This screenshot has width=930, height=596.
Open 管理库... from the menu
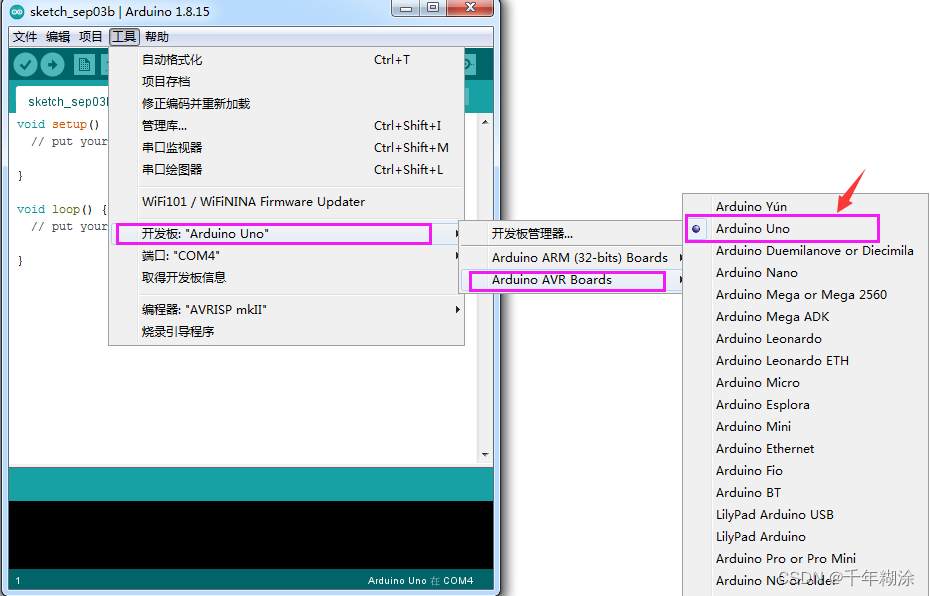(x=286, y=126)
